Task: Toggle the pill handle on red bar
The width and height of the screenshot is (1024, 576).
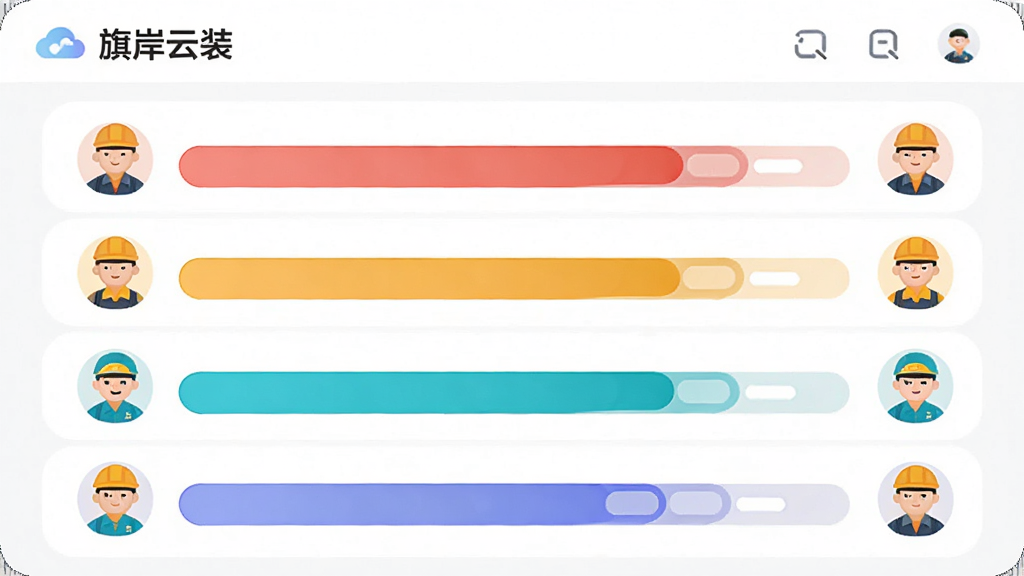Action: click(x=713, y=166)
